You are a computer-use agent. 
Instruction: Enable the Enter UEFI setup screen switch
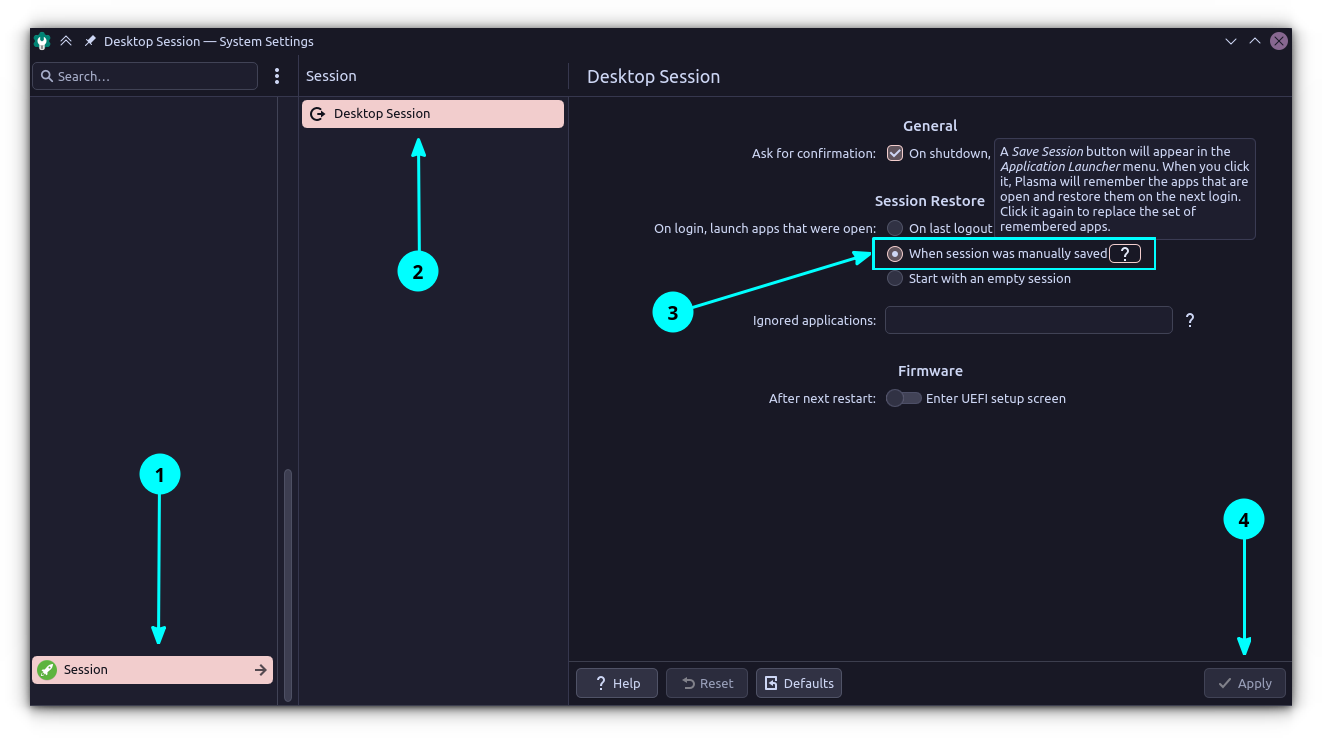coord(904,398)
